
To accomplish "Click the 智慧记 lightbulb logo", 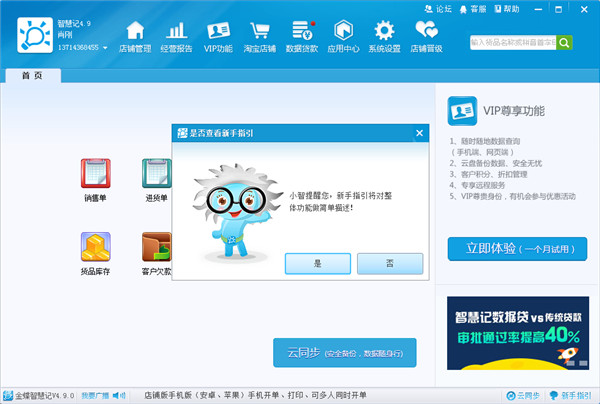I will point(35,35).
